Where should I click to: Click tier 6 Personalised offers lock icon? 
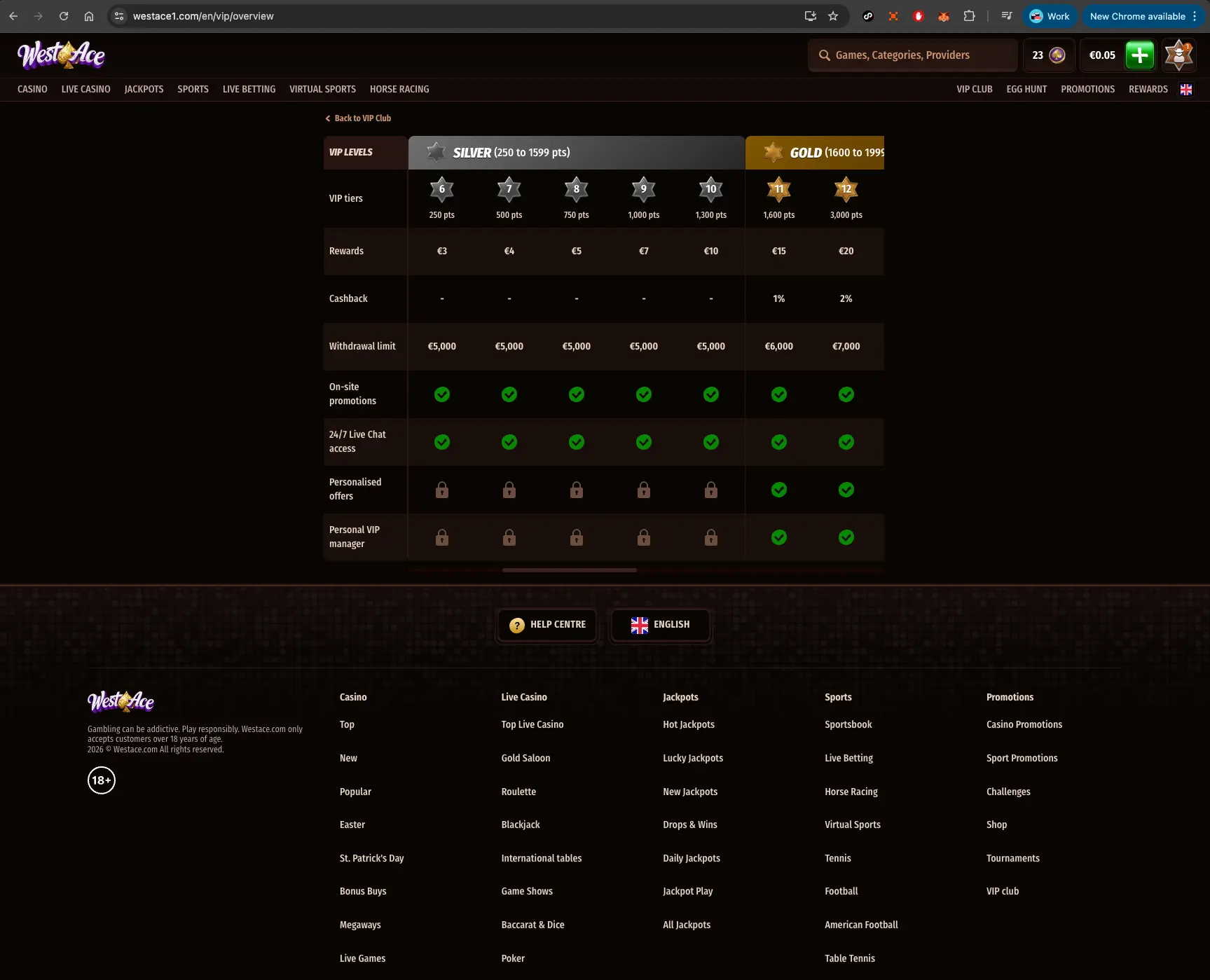(442, 489)
